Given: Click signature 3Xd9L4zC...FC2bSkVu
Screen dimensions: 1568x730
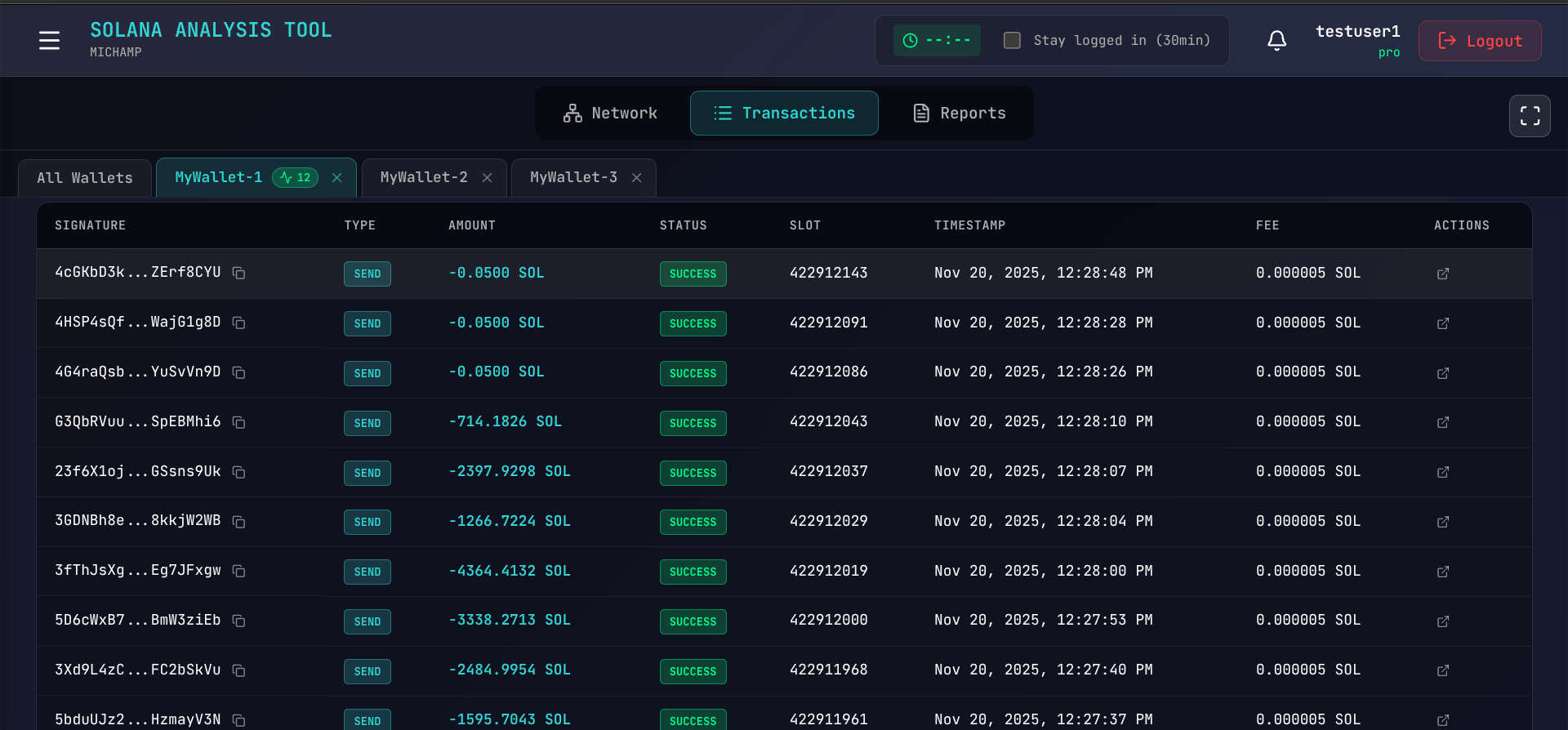Looking at the screenshot, I should pos(138,670).
